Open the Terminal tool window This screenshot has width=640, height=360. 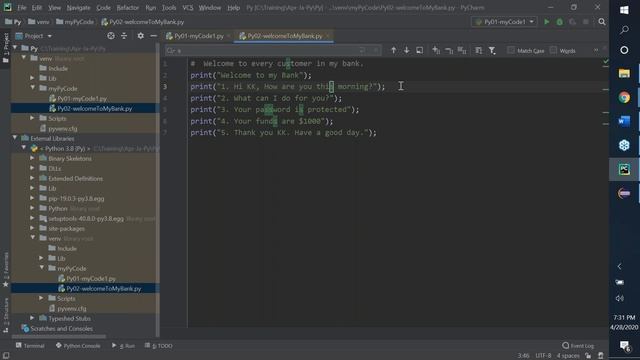click(x=30, y=346)
